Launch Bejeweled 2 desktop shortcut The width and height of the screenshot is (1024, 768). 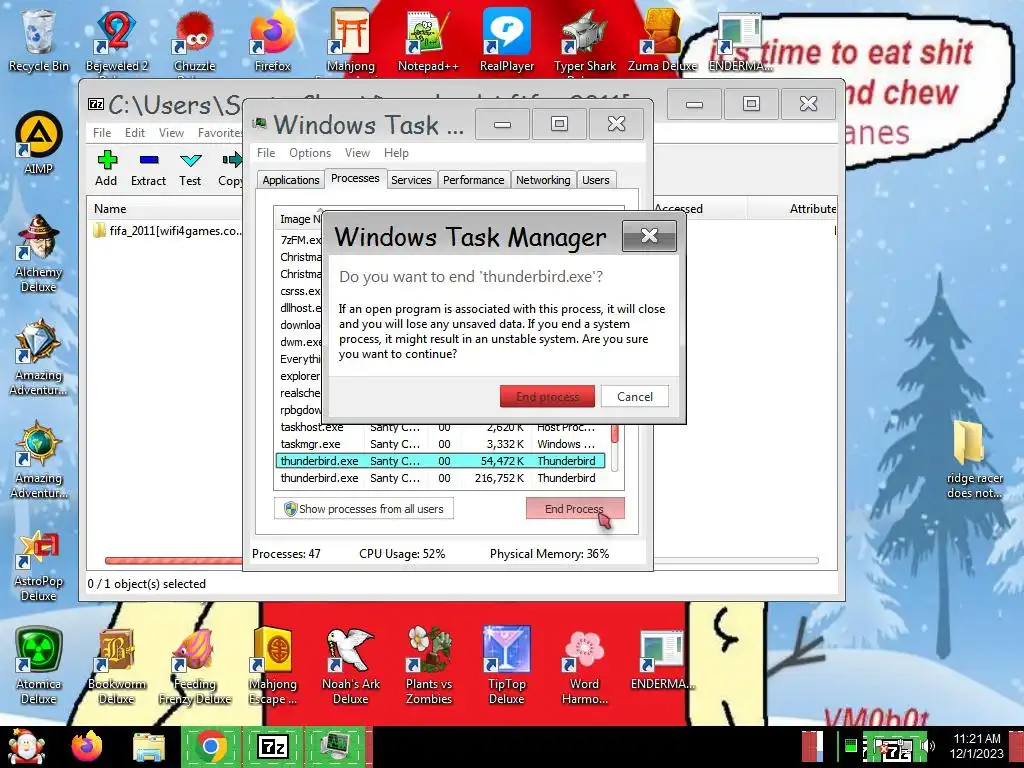pyautogui.click(x=116, y=40)
